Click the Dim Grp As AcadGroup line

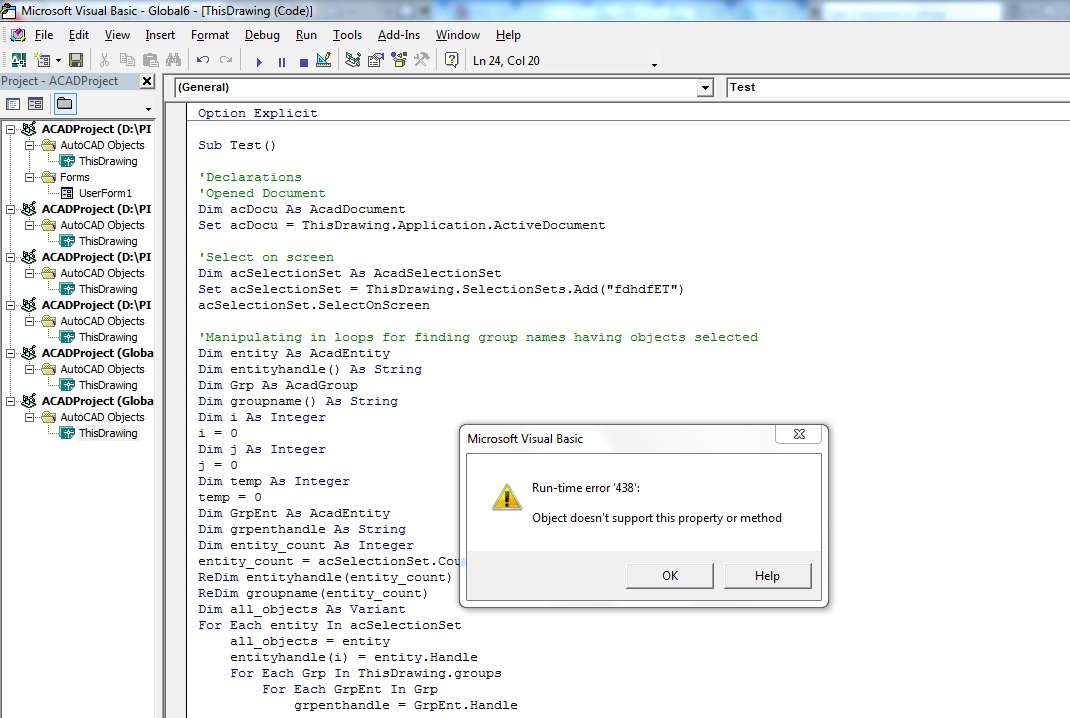tap(278, 385)
